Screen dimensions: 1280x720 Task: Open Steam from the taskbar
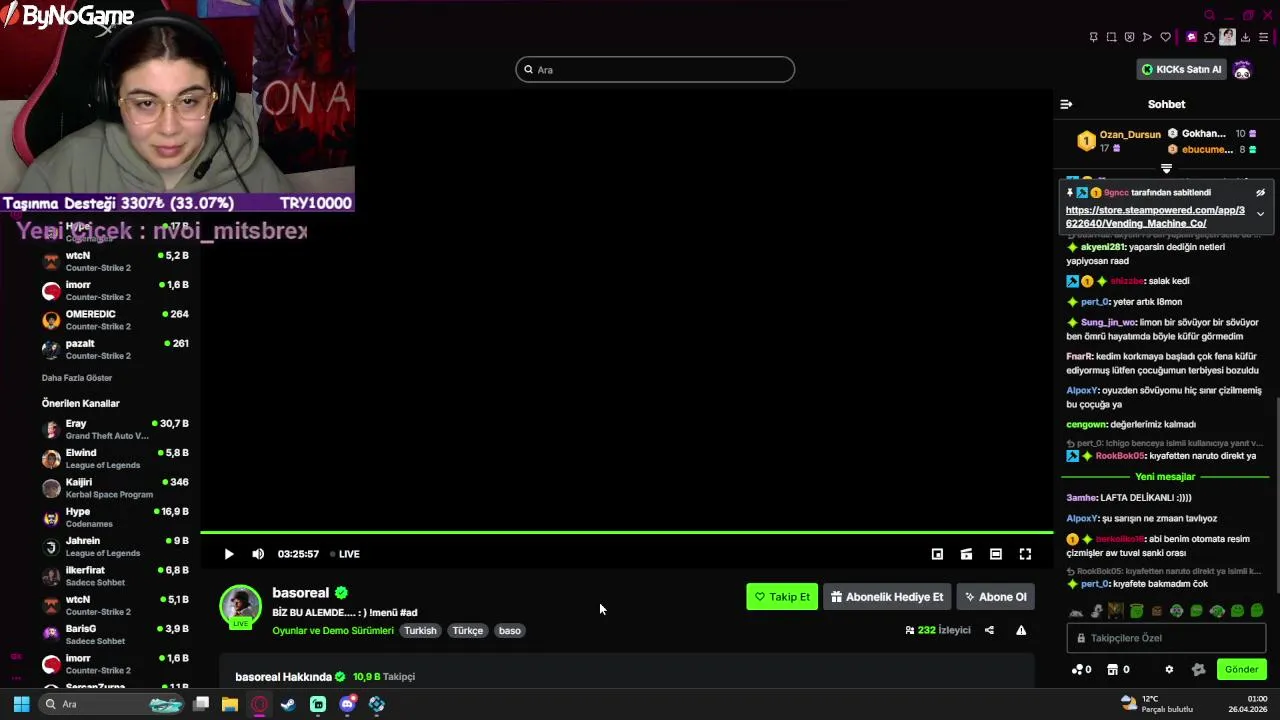[x=288, y=704]
